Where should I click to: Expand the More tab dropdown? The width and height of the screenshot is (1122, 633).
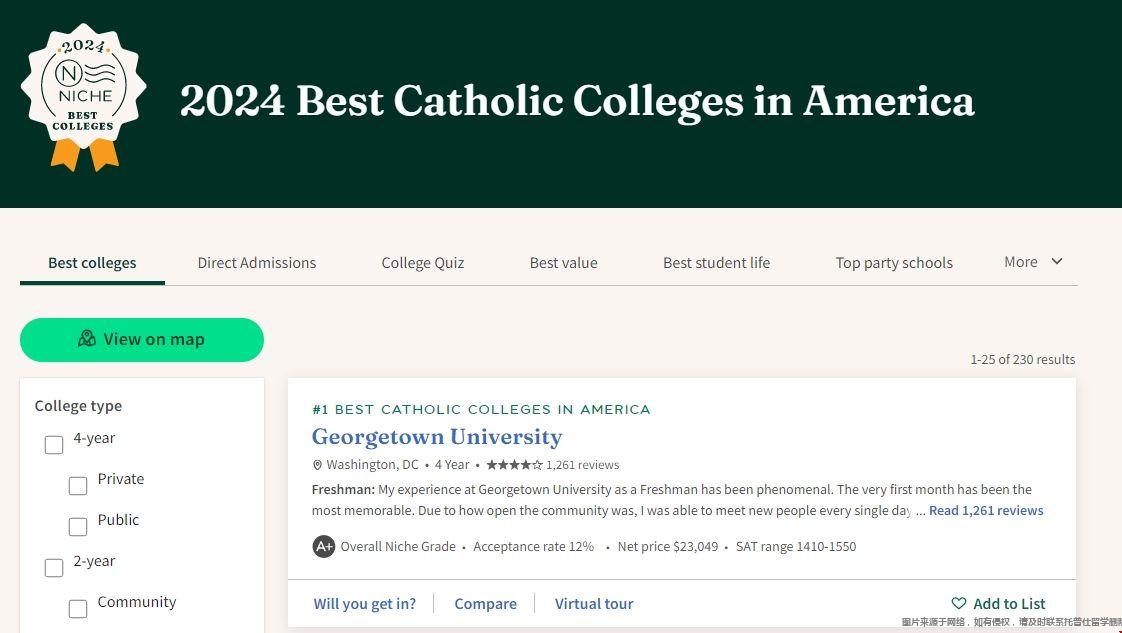click(1033, 262)
